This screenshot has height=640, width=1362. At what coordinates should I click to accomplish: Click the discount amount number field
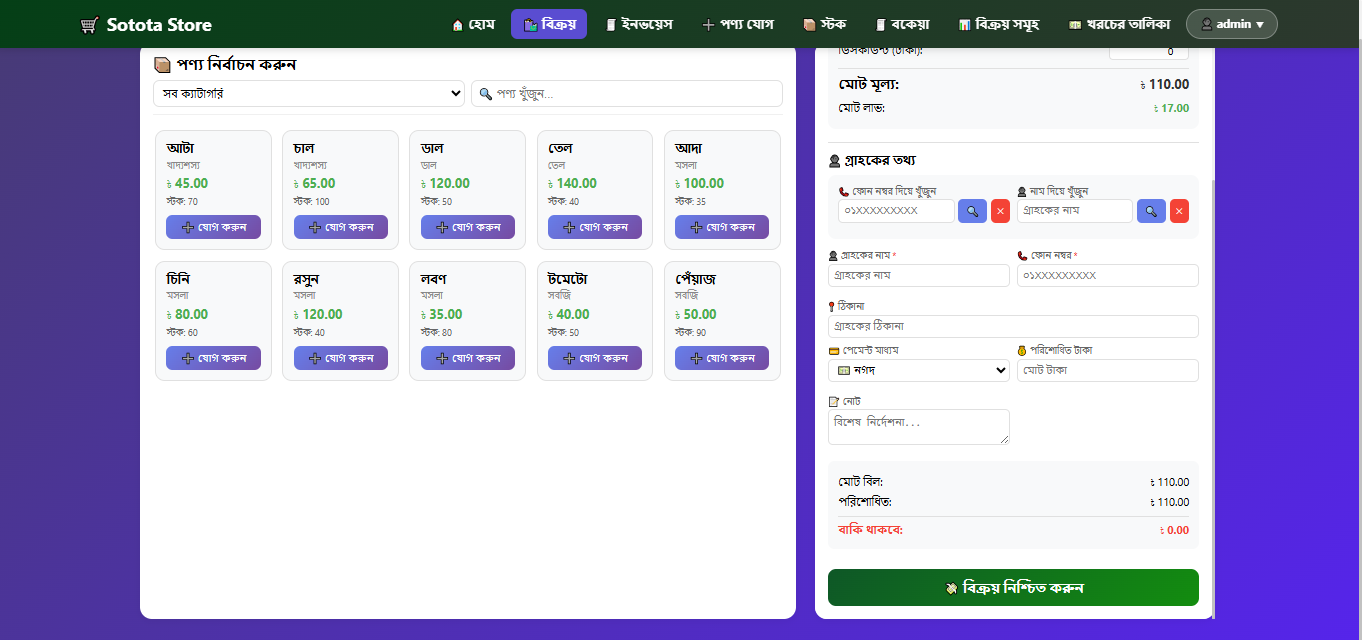[x=1149, y=52]
